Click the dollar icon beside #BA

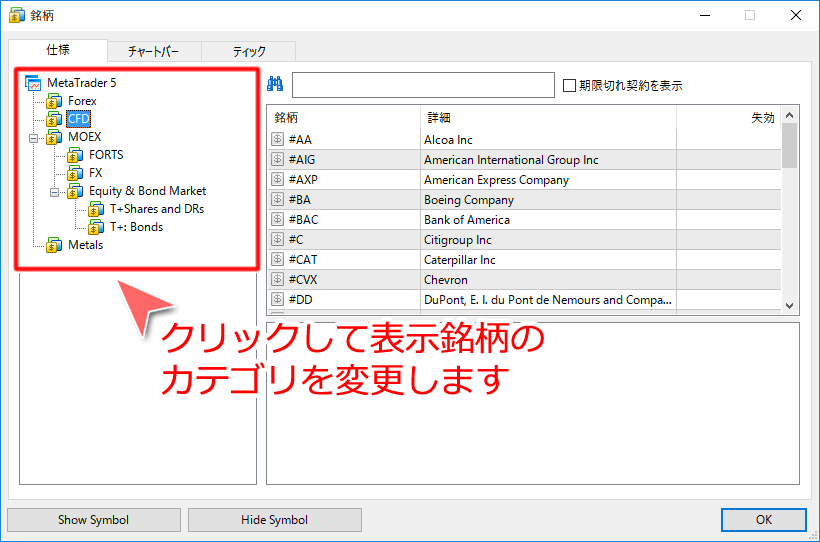tap(277, 199)
